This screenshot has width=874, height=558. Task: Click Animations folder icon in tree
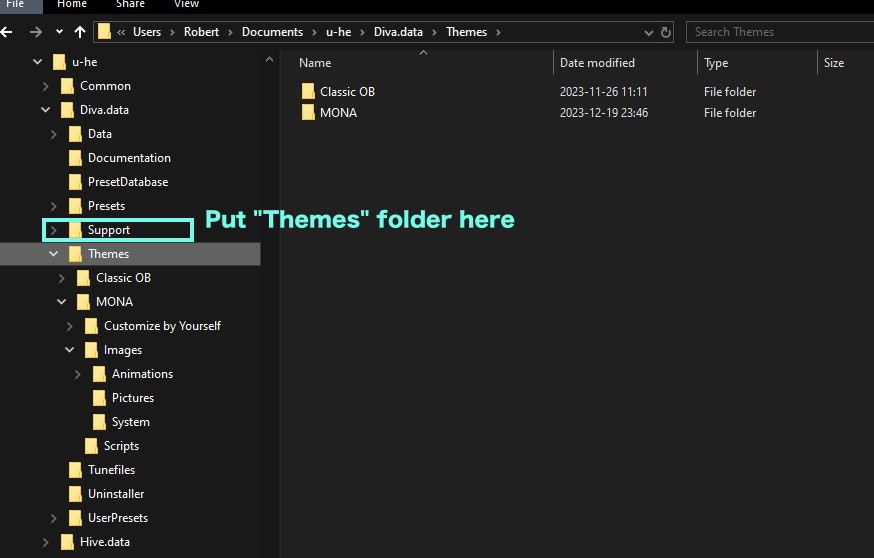pos(99,373)
